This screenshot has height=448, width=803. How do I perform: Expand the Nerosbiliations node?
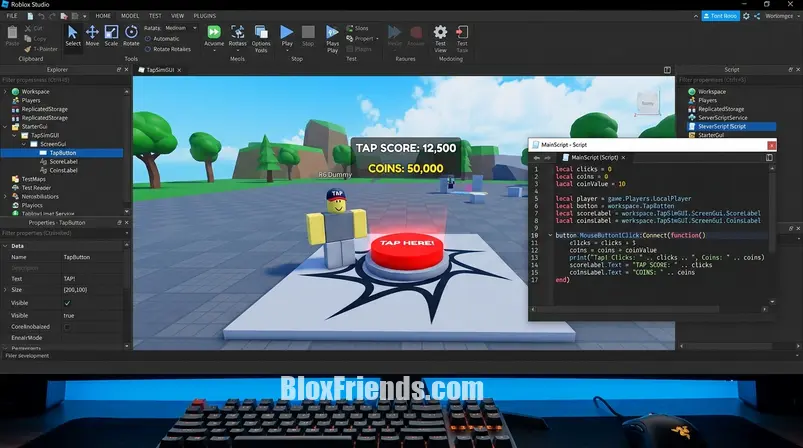pyautogui.click(x=6, y=196)
